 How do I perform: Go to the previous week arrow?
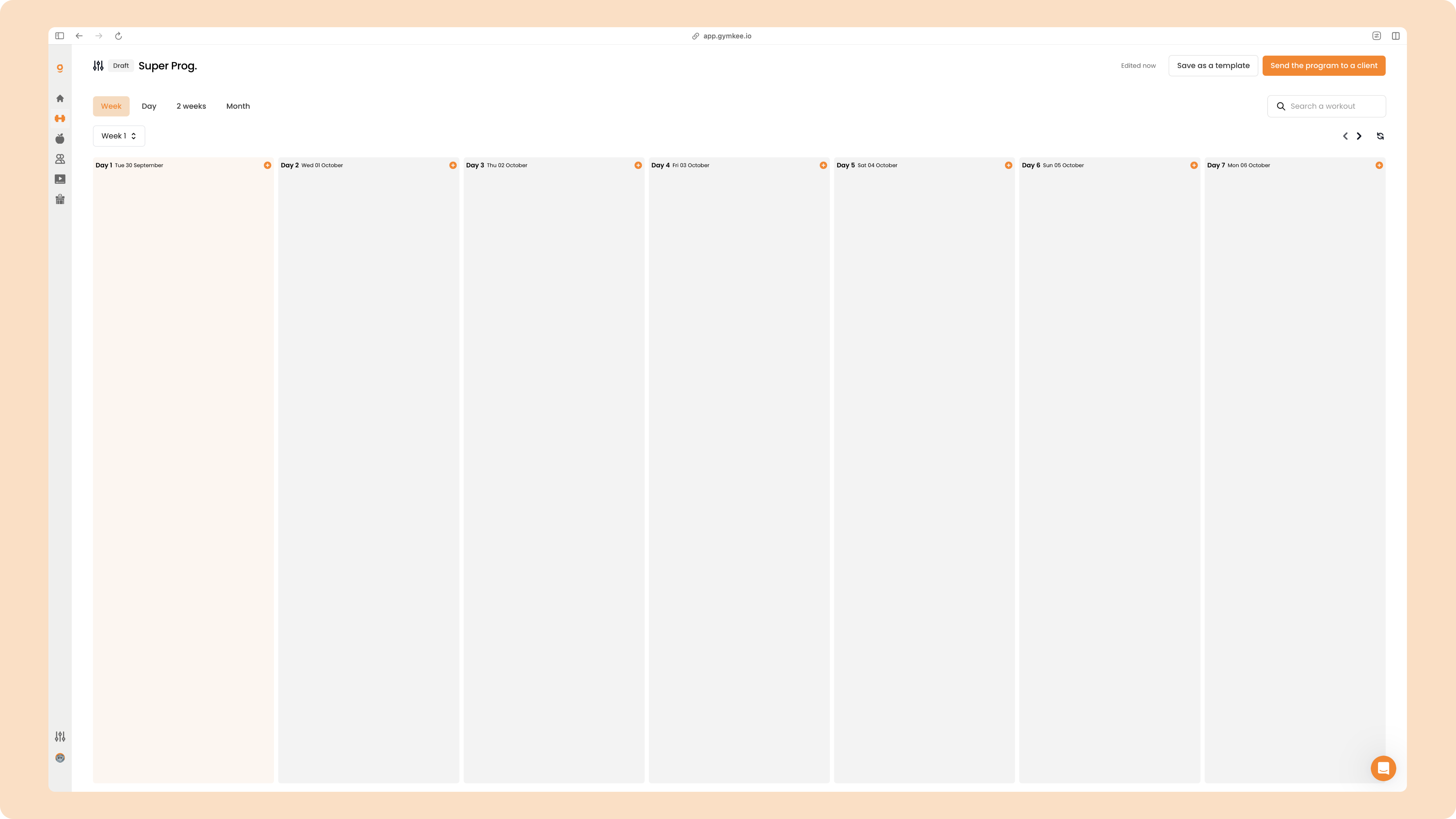(x=1345, y=136)
